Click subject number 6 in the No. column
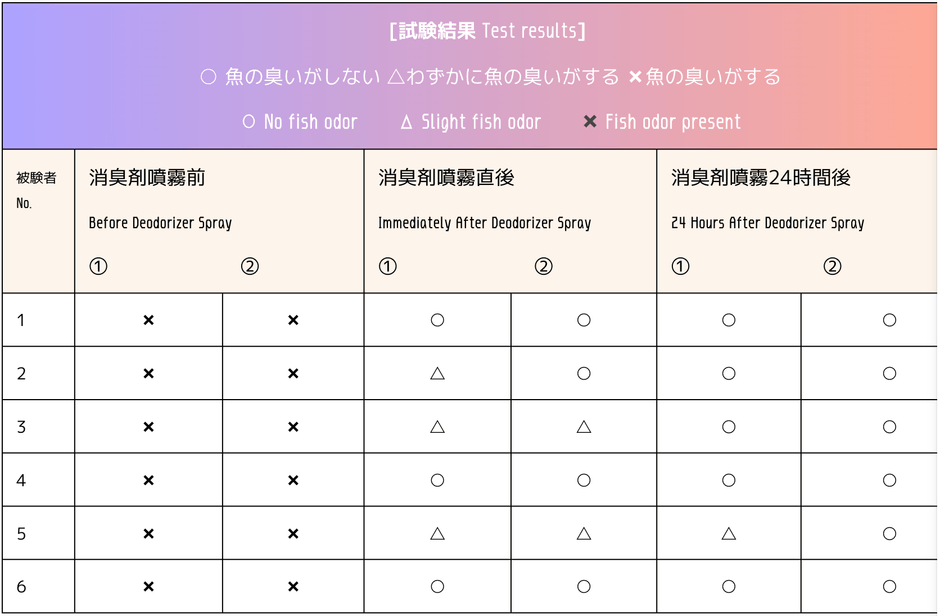The width and height of the screenshot is (940, 616). tap(22, 587)
